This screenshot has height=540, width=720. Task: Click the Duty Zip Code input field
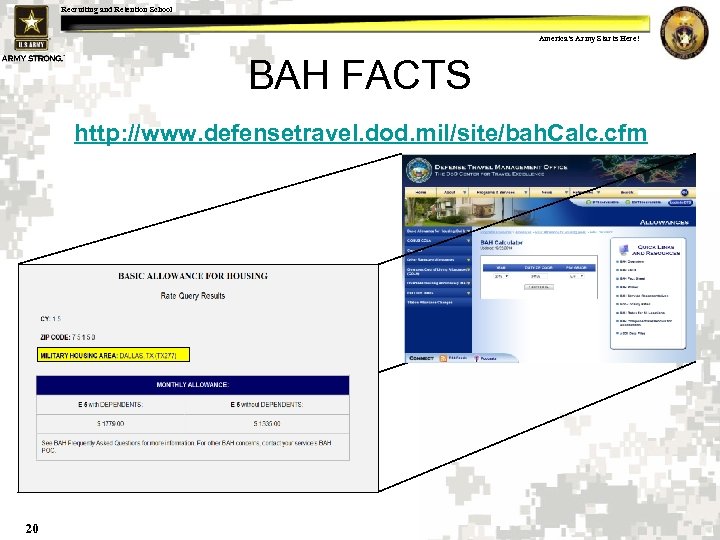click(538, 276)
